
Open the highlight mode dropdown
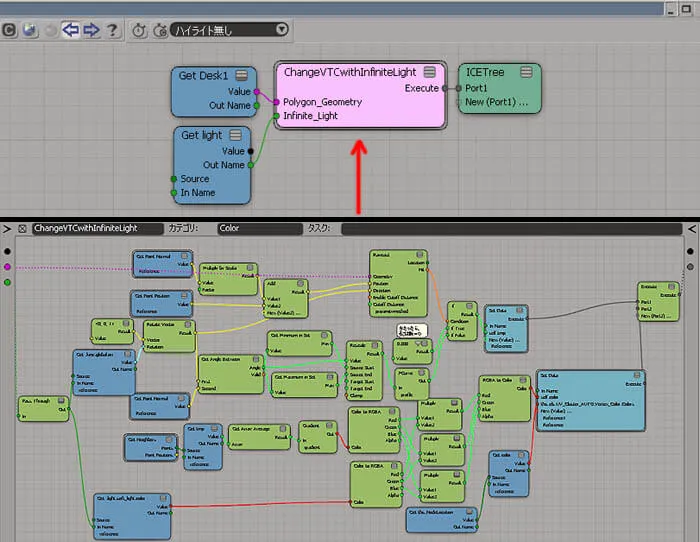pos(229,30)
